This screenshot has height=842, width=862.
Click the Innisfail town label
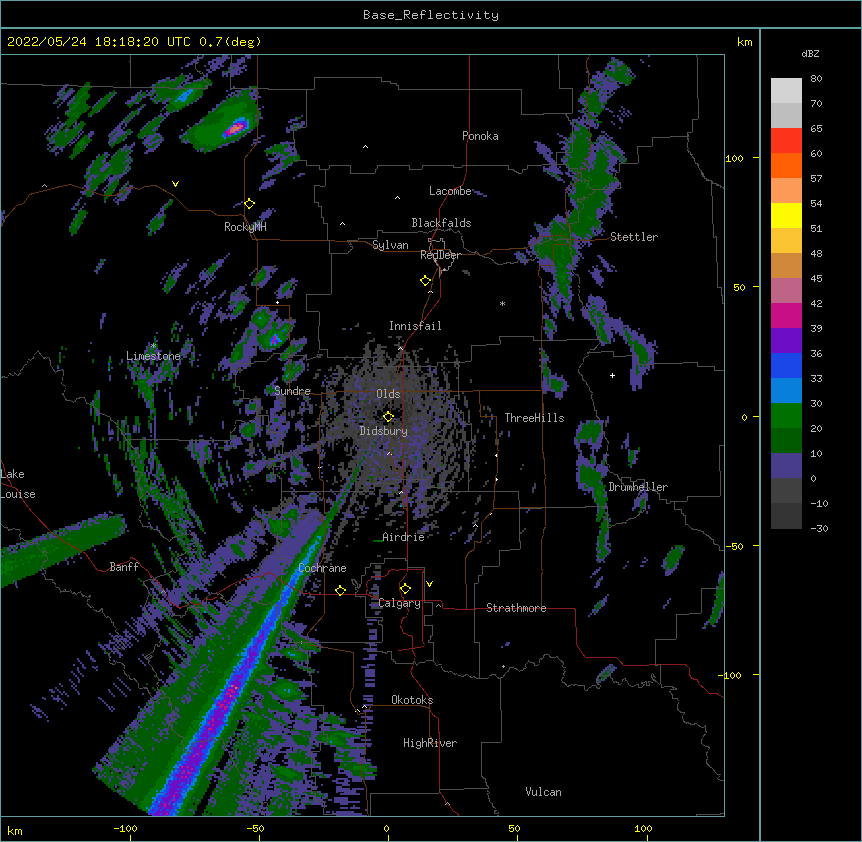pyautogui.click(x=415, y=326)
